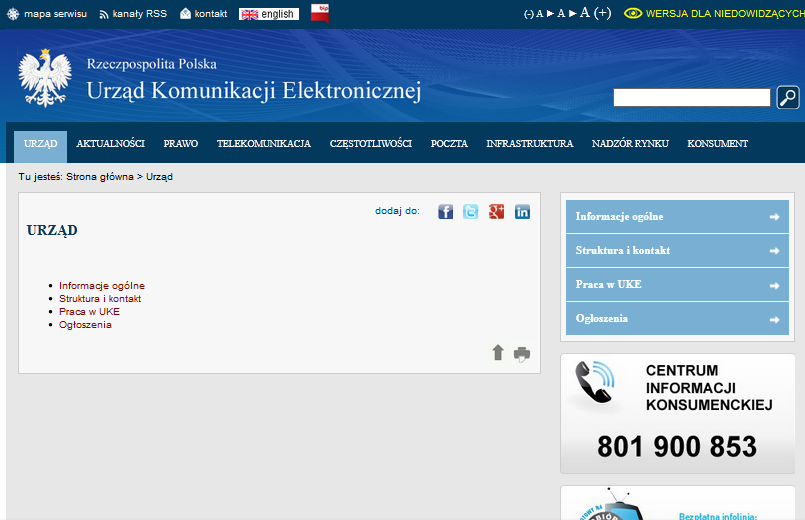Open the BIP Polish flag icon
This screenshot has height=520, width=805.
click(x=320, y=13)
